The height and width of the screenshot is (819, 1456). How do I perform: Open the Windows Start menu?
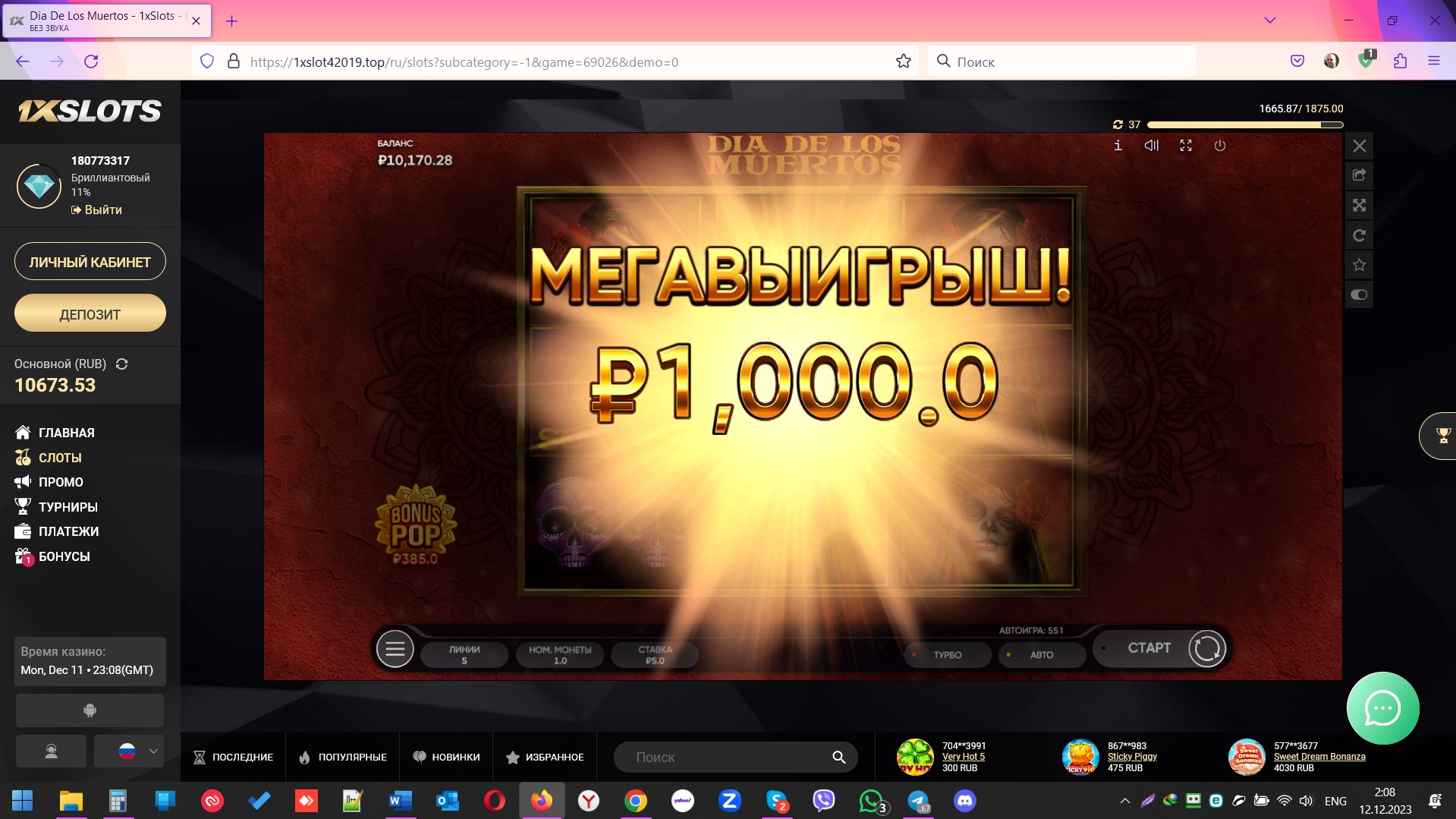click(22, 801)
